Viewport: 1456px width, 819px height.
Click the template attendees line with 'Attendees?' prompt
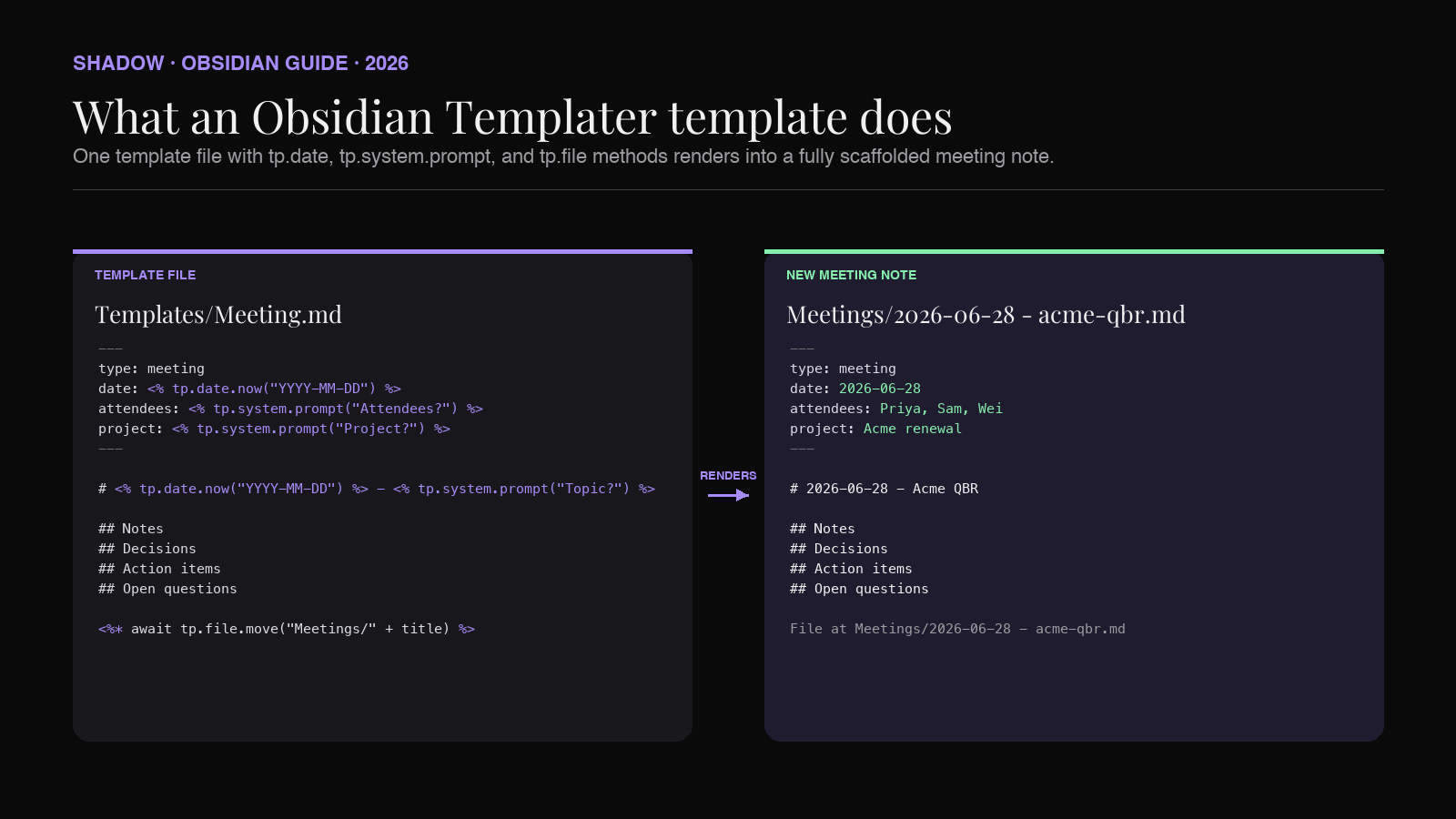click(290, 409)
